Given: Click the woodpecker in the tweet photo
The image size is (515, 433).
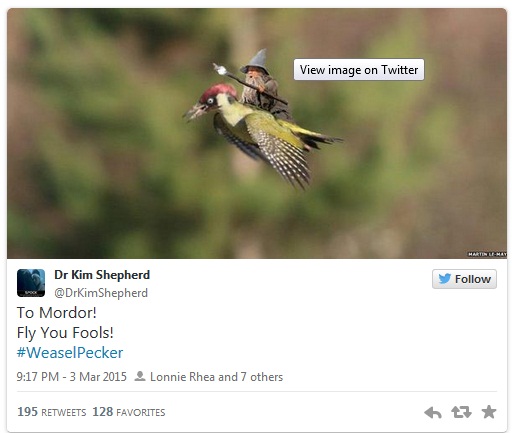Looking at the screenshot, I should [262, 133].
